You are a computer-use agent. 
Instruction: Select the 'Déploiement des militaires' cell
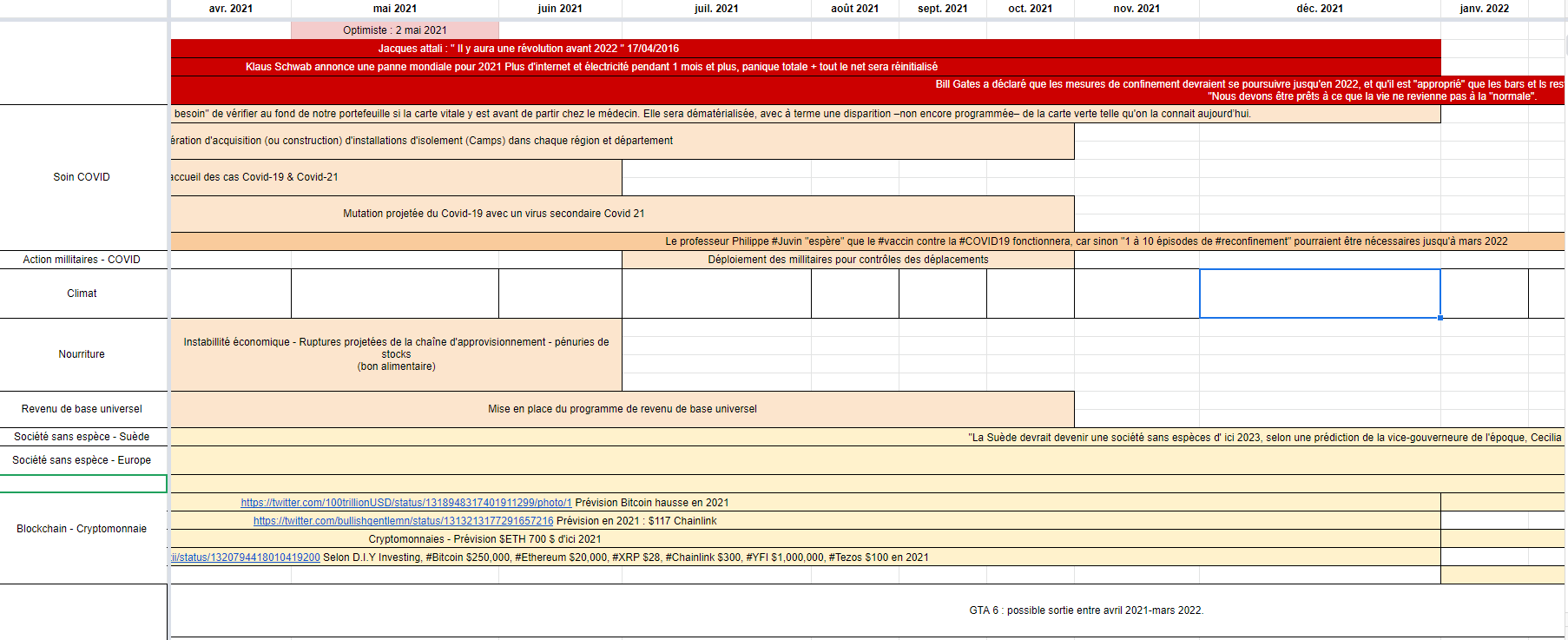(847, 260)
